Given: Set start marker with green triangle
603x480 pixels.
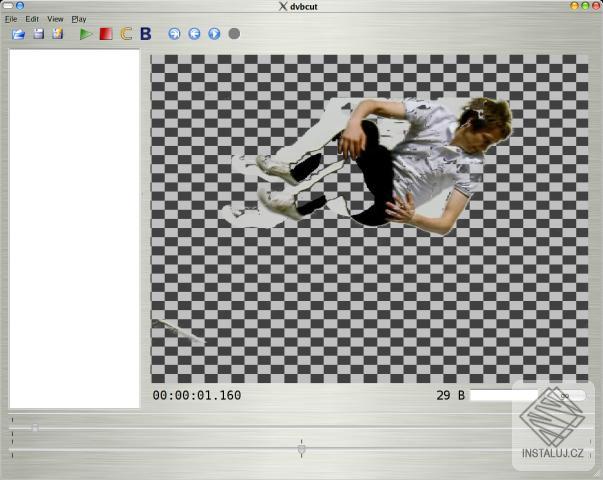Looking at the screenshot, I should point(86,34).
